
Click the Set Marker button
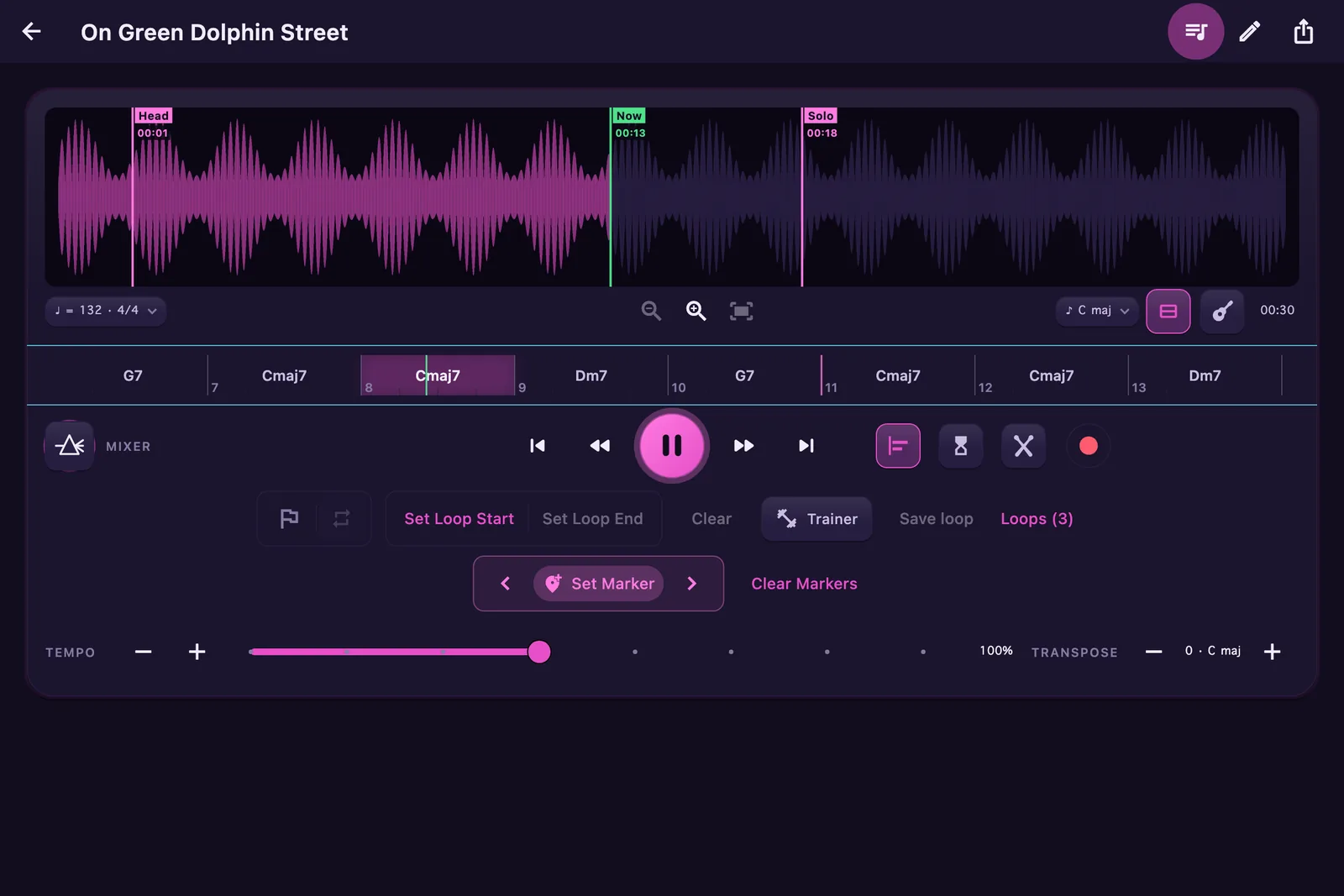(599, 584)
